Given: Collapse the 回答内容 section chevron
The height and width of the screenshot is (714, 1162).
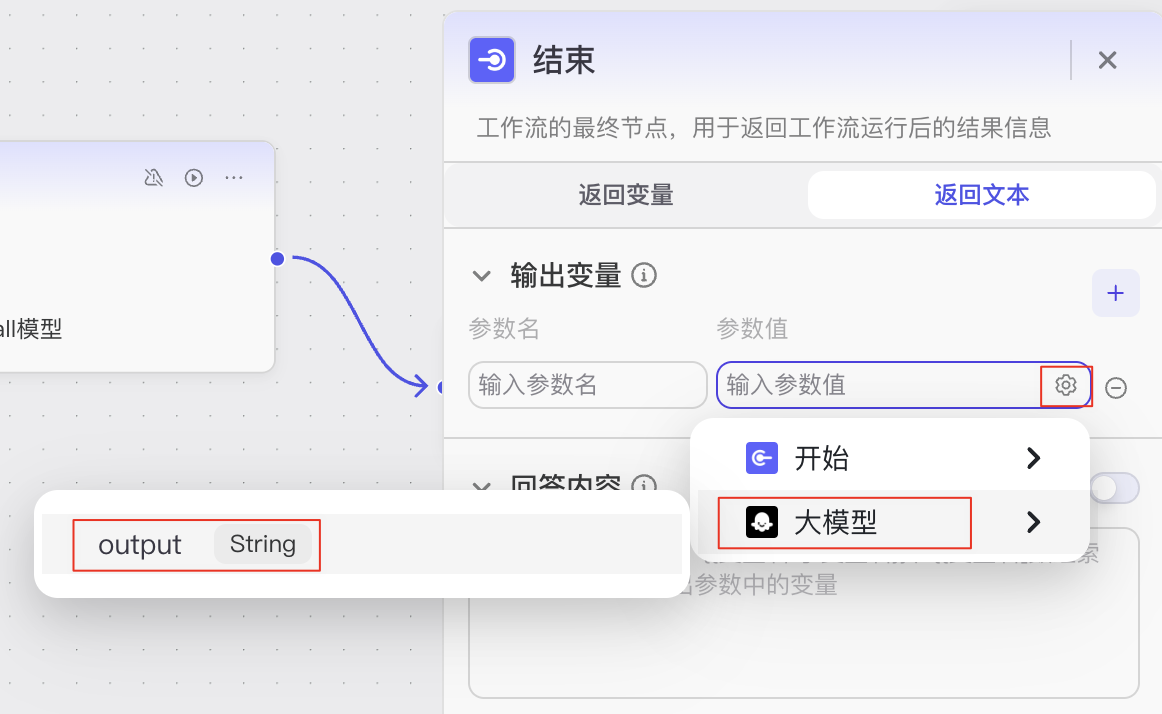Looking at the screenshot, I should (x=482, y=486).
